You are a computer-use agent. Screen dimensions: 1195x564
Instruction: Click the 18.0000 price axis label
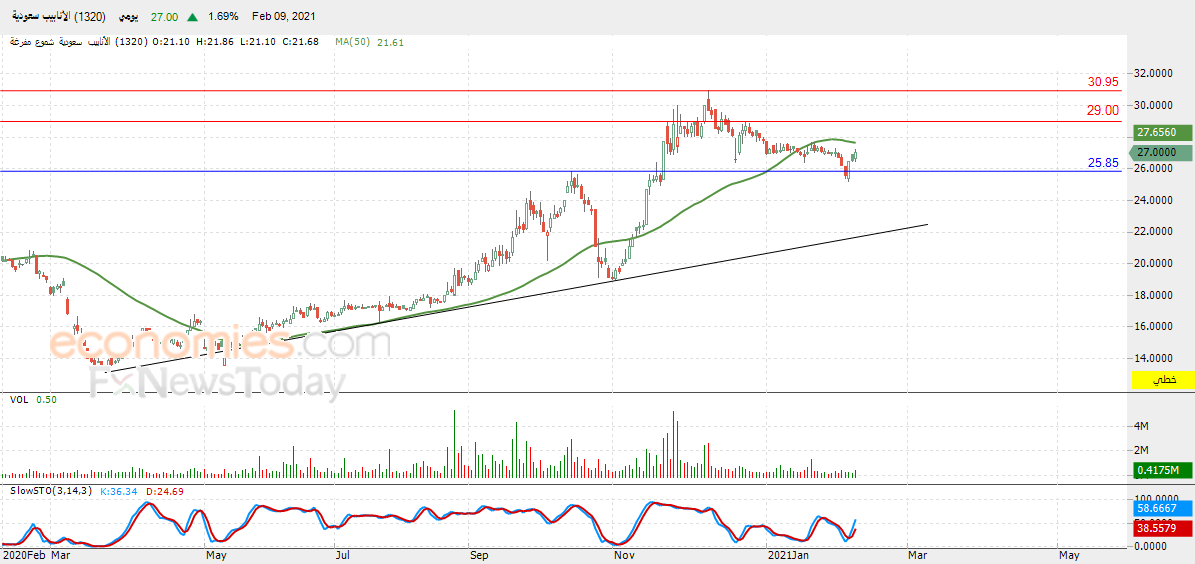[x=1155, y=294]
